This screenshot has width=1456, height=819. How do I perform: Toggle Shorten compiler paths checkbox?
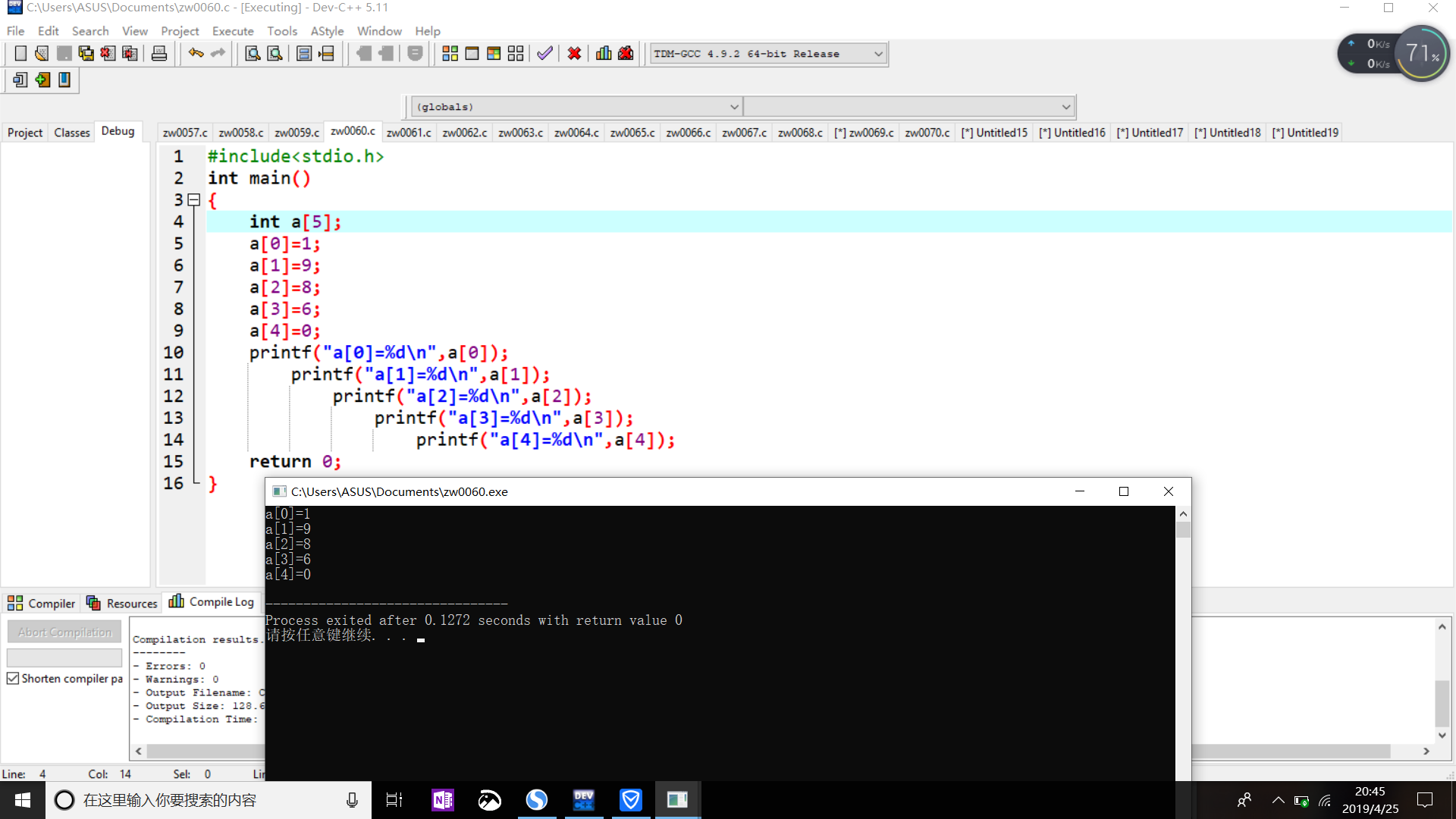pos(13,679)
